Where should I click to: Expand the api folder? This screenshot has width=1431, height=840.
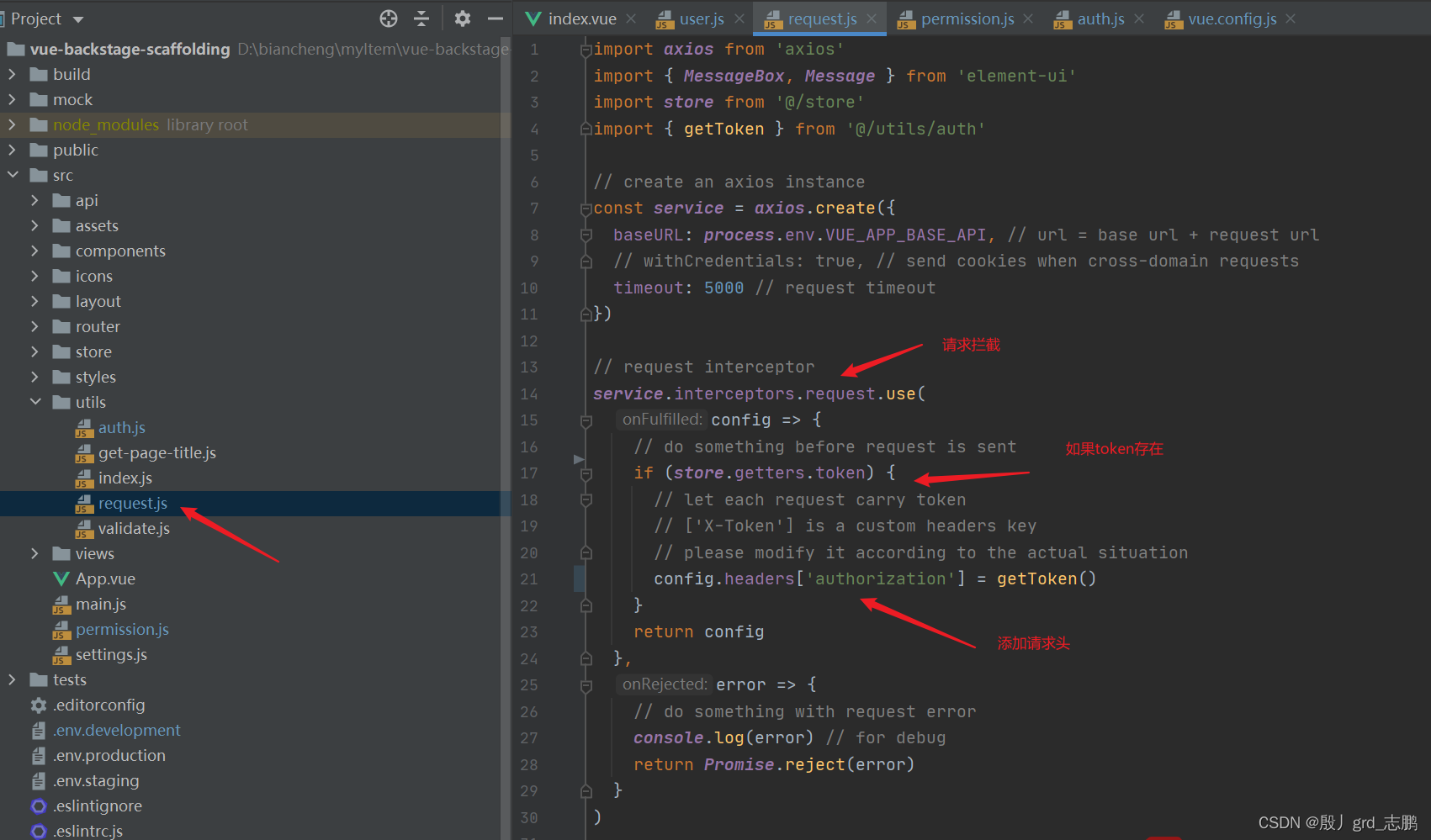tap(34, 200)
